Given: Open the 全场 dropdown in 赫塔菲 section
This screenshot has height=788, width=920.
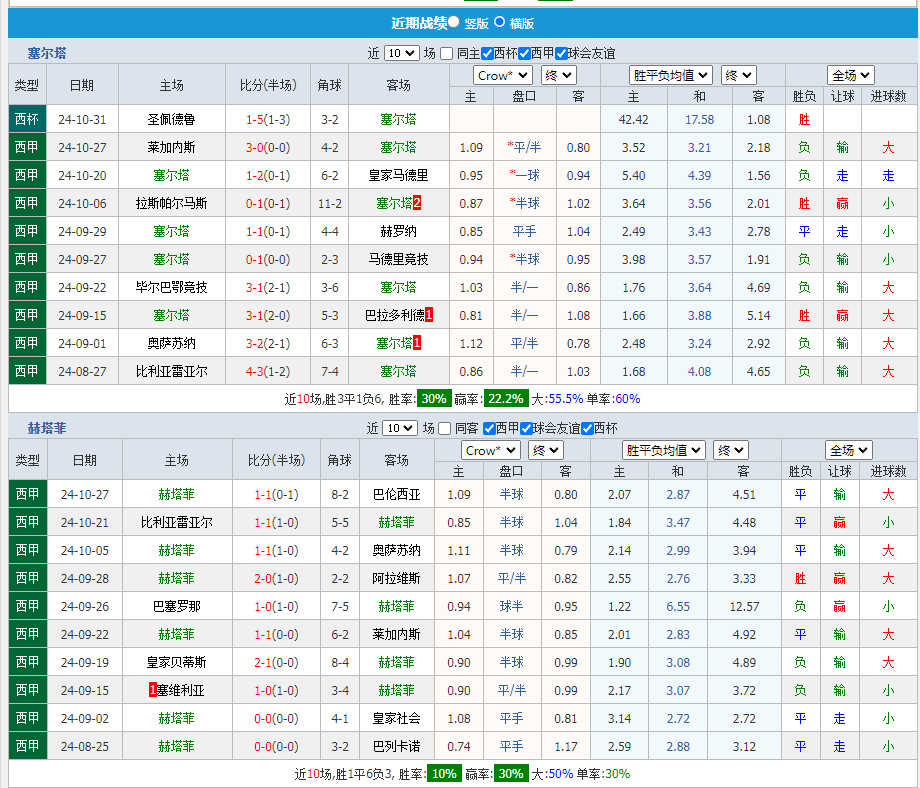Looking at the screenshot, I should point(849,450).
